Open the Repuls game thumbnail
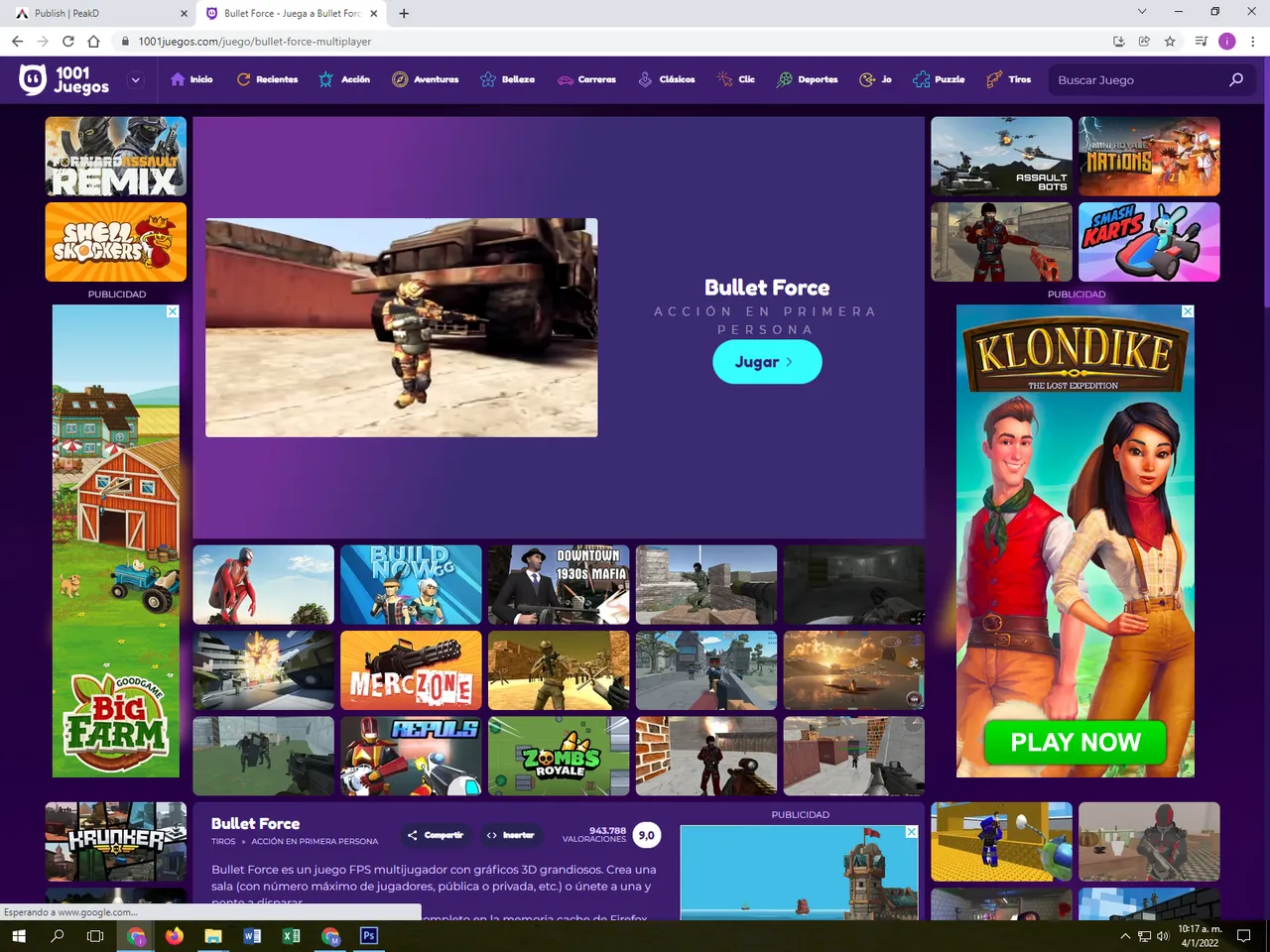This screenshot has width=1270, height=952. tap(411, 756)
